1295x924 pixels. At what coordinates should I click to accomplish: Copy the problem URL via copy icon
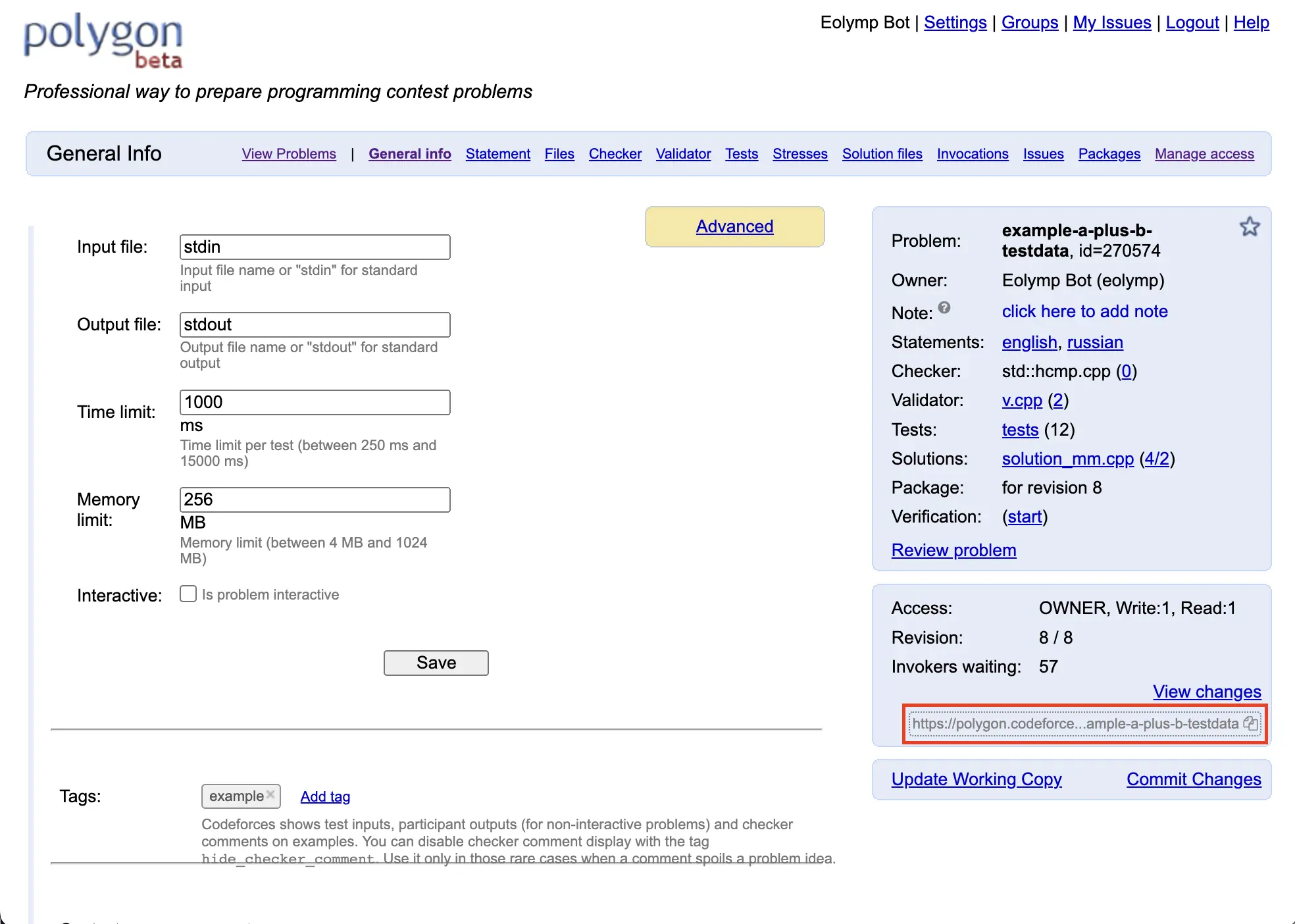coord(1250,723)
